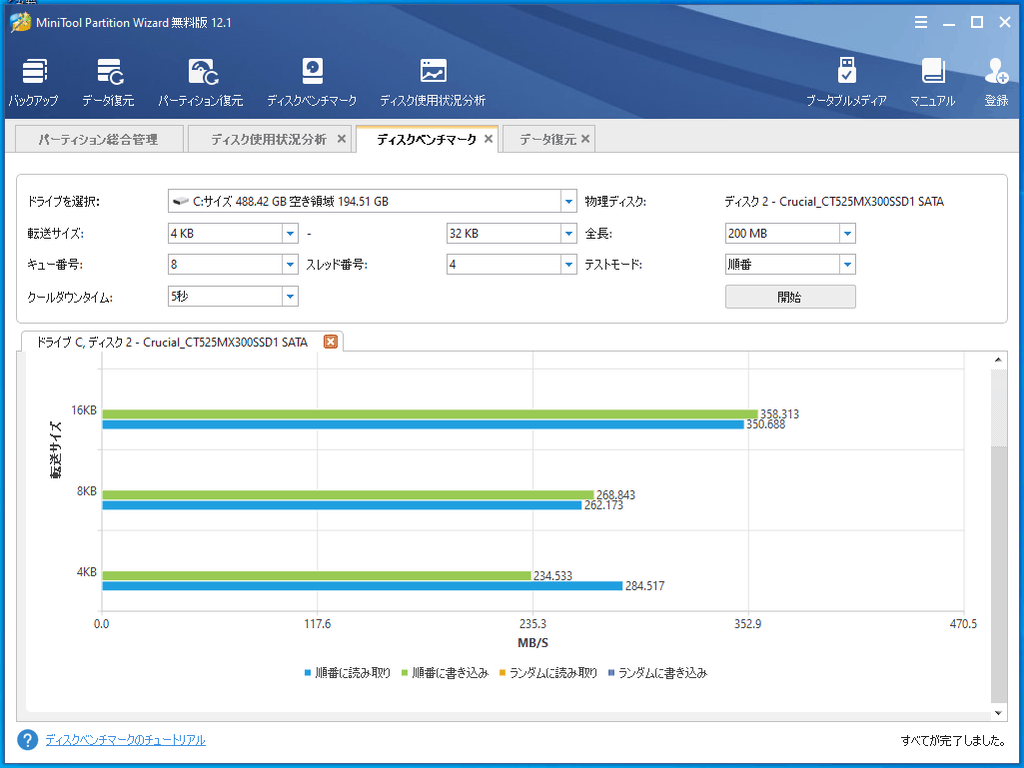Open ディスクベンチマークのチュートリアル link
The image size is (1024, 768).
(x=125, y=740)
